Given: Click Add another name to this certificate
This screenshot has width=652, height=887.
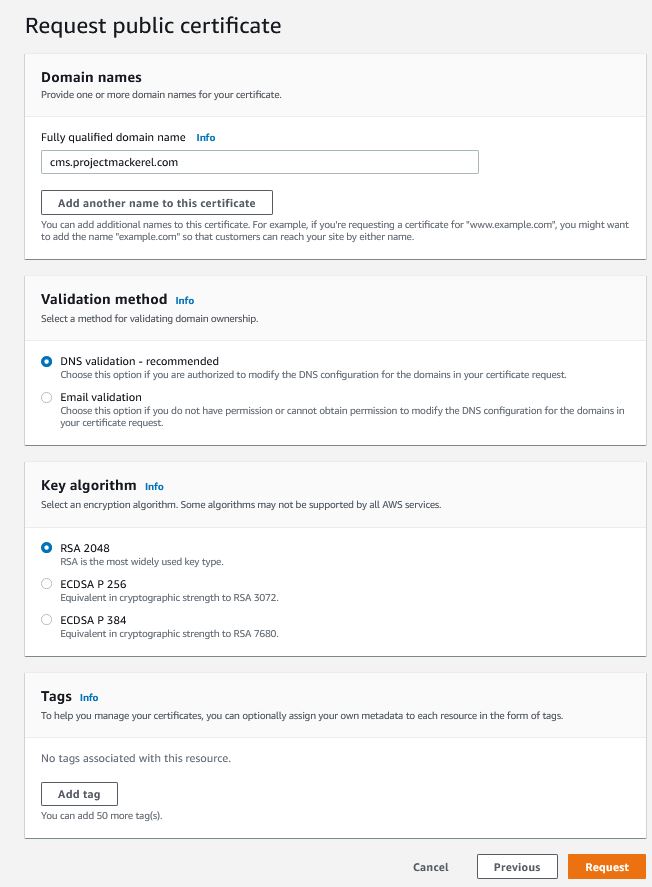Looking at the screenshot, I should click(x=157, y=202).
